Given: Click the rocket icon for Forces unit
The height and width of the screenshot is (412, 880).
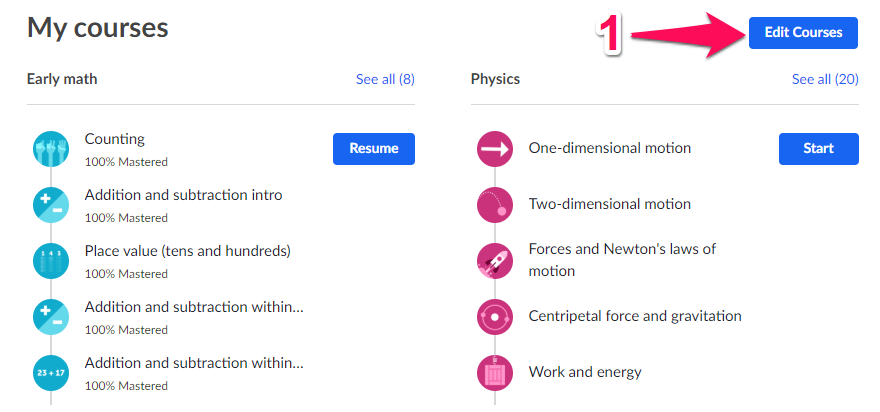Looking at the screenshot, I should 495,261.
